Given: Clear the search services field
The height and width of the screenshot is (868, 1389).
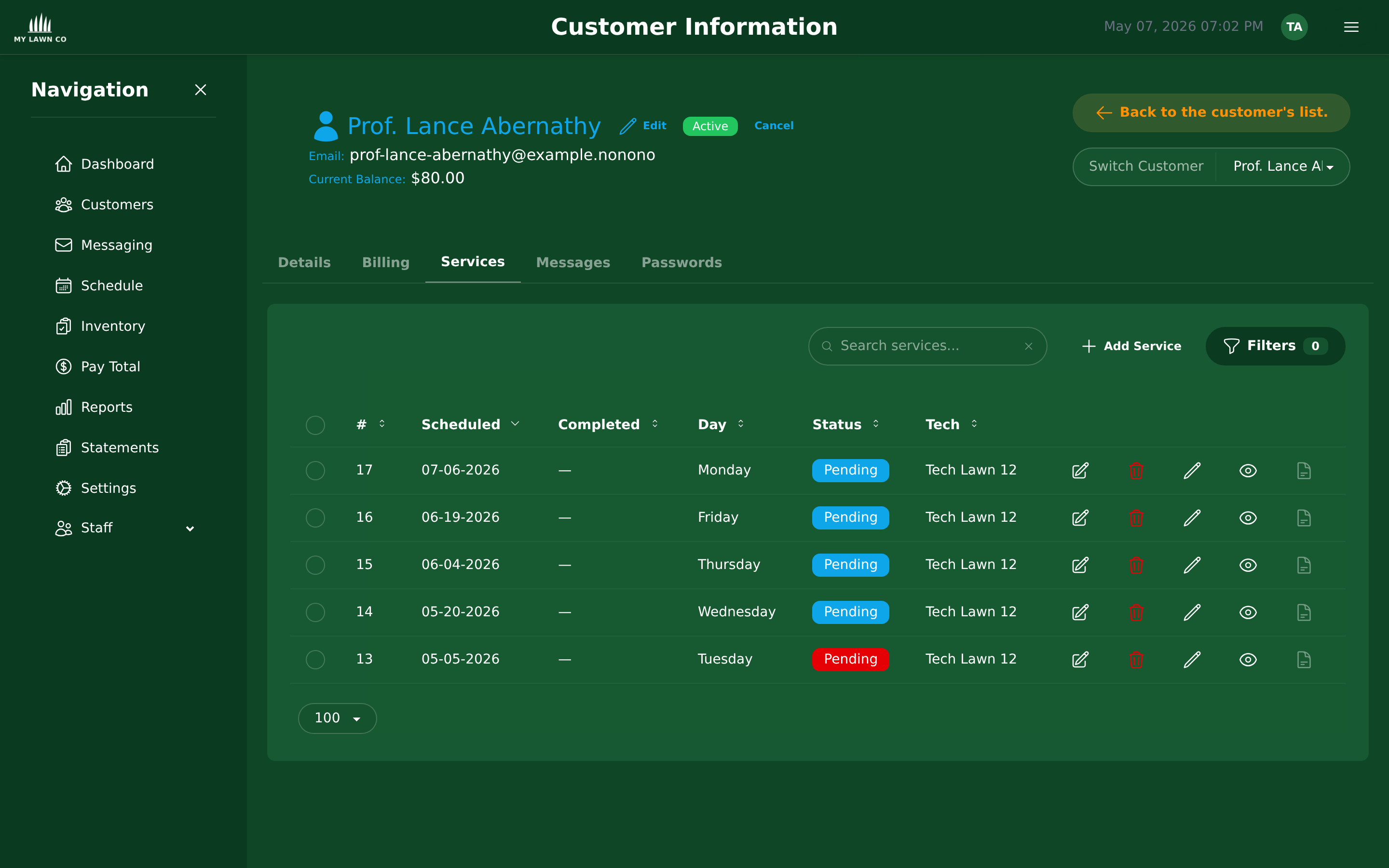Looking at the screenshot, I should pyautogui.click(x=1029, y=346).
